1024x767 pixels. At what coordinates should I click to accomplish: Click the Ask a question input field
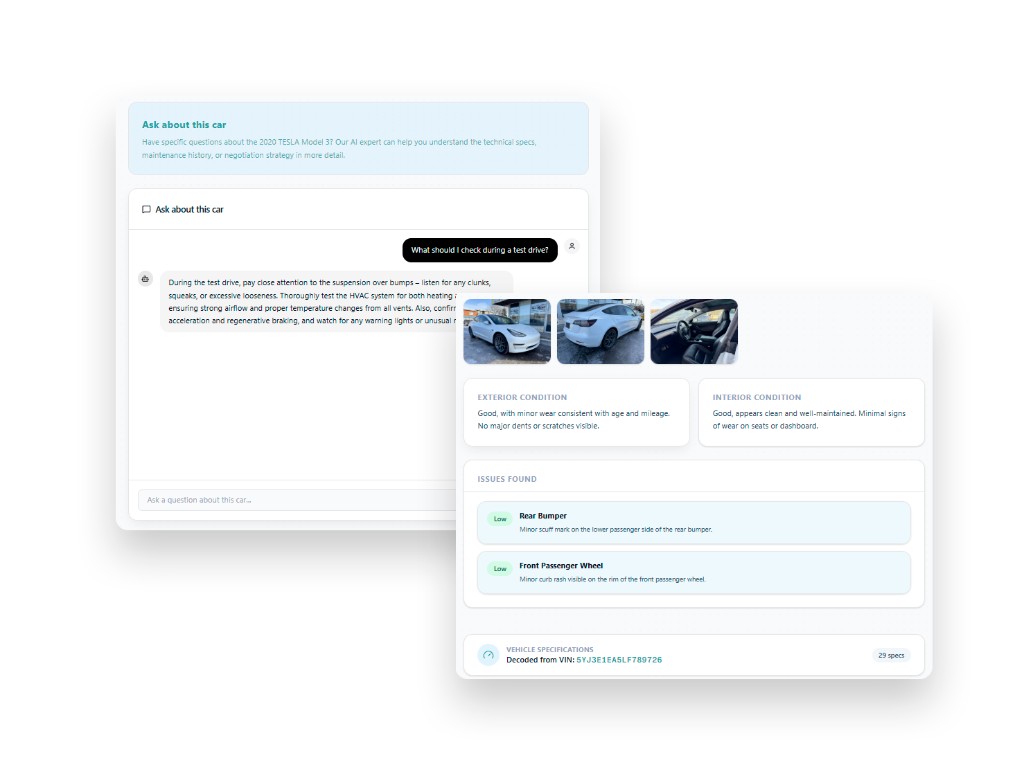[300, 499]
